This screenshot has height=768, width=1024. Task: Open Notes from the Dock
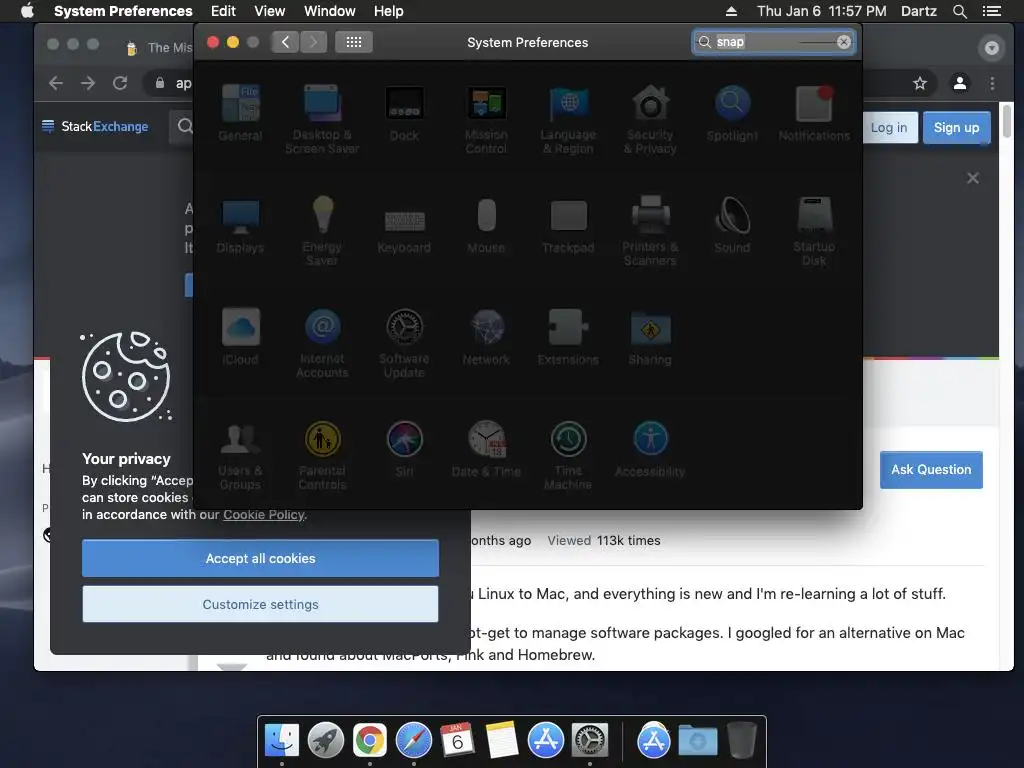(x=502, y=740)
